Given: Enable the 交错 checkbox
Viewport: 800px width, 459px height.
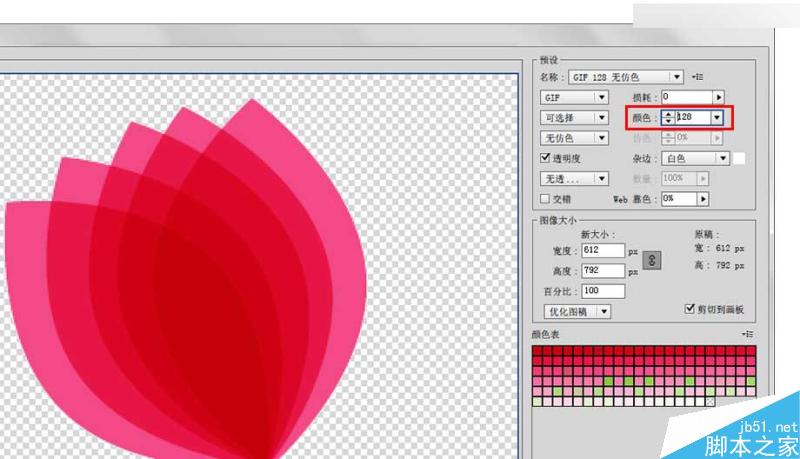Looking at the screenshot, I should pyautogui.click(x=545, y=198).
